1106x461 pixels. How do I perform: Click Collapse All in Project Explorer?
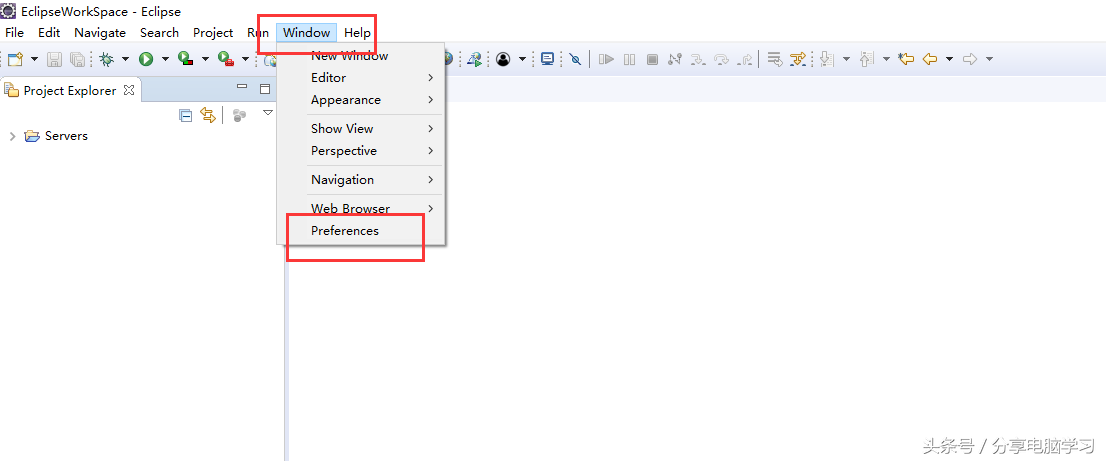click(x=186, y=116)
